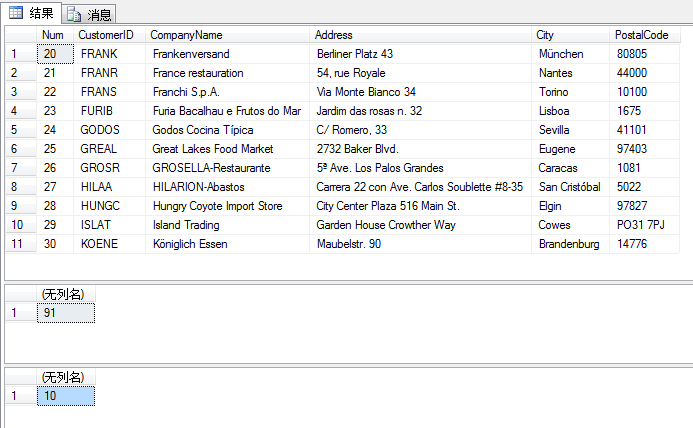Viewport: 693px width, 428px height.
Task: Select row header 5 for GODOS row
Action: pos(21,130)
